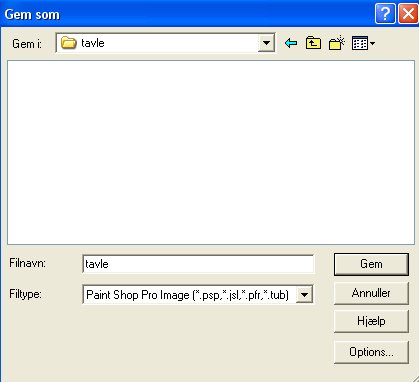Click the bottom-right resize grip
Viewport: 419px width, 382px height.
[413, 377]
